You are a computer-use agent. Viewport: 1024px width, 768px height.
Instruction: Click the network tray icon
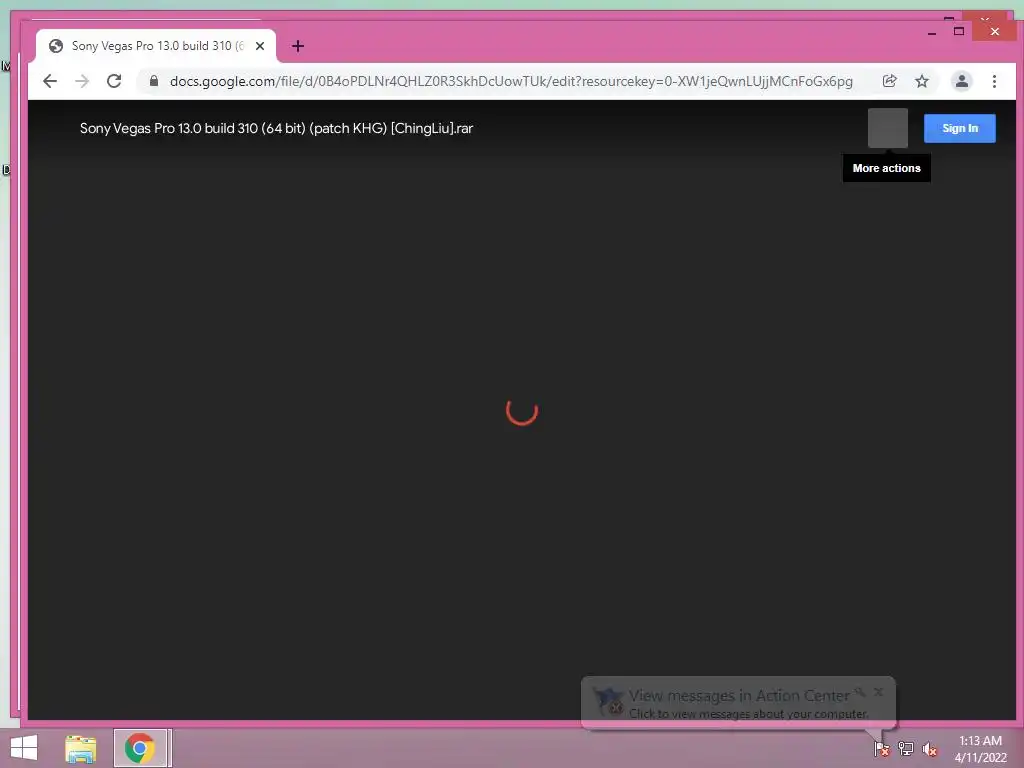point(906,748)
